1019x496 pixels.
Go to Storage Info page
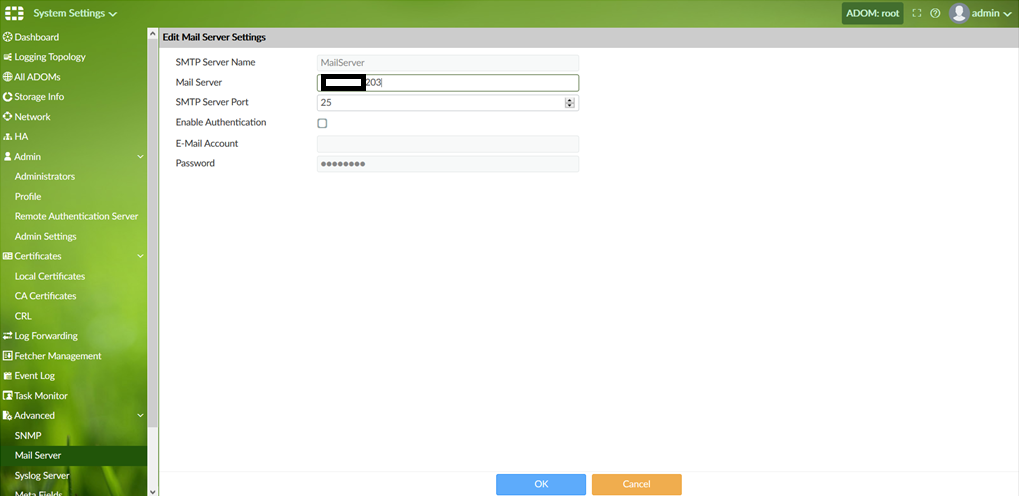[39, 97]
